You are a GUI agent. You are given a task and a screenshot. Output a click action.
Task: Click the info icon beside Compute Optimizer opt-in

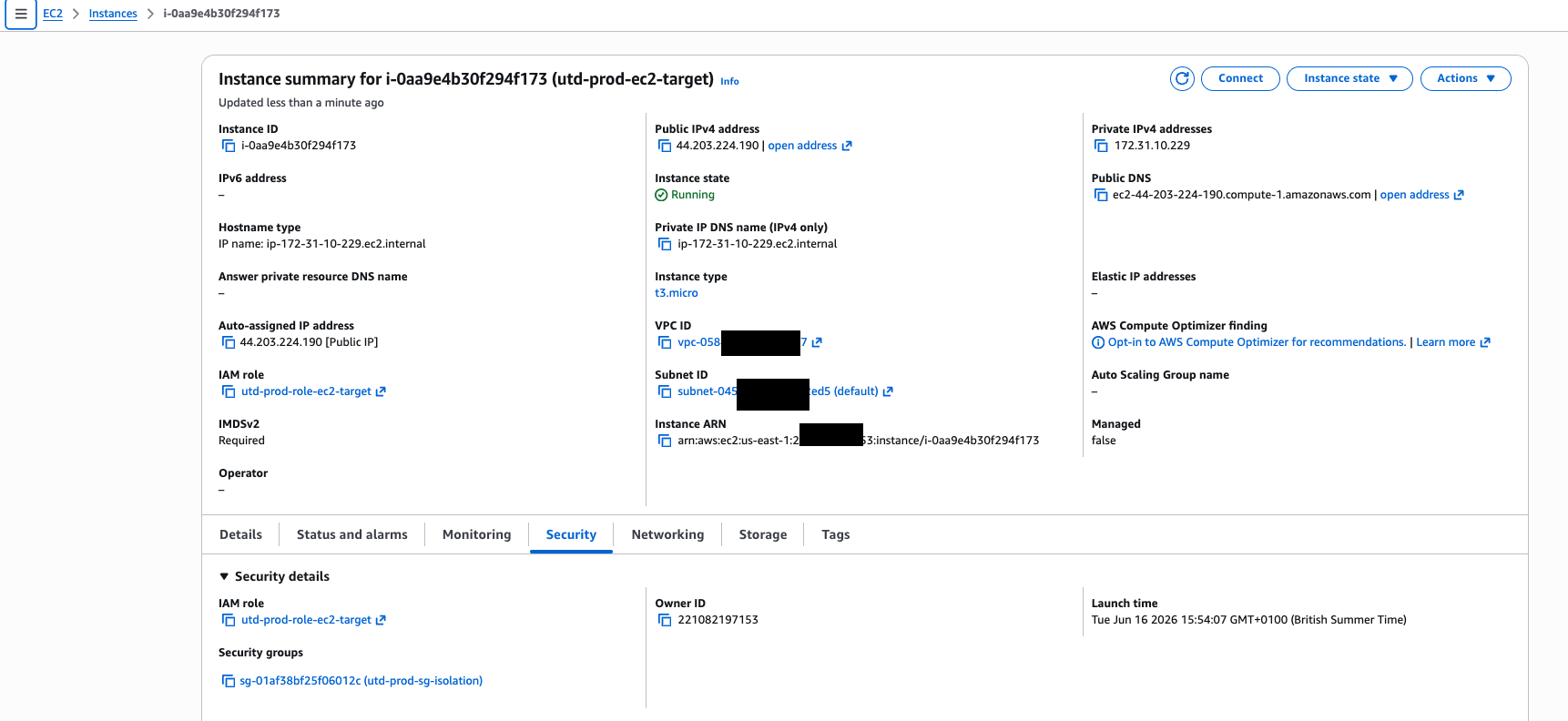click(1098, 342)
